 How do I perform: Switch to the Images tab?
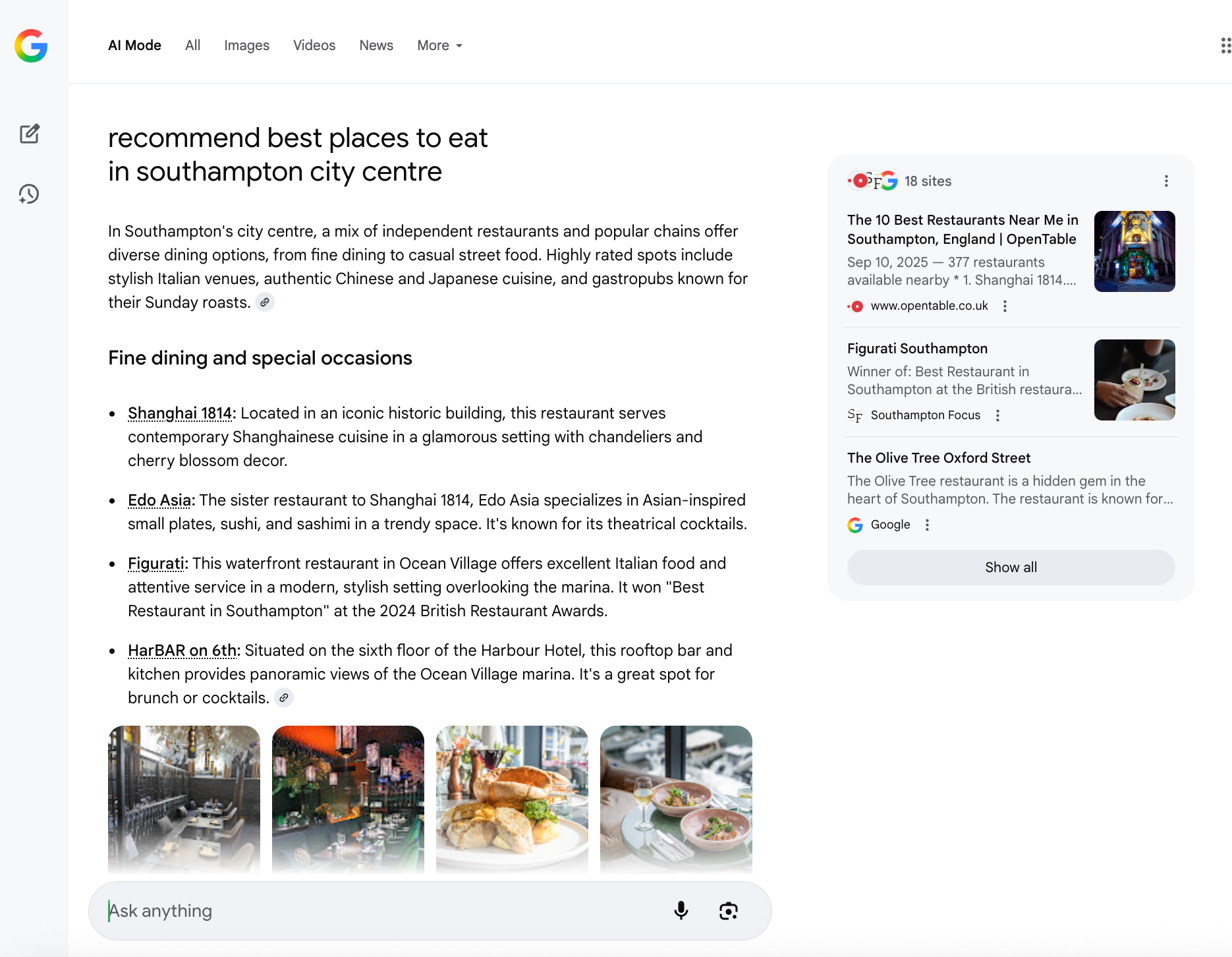click(x=246, y=45)
